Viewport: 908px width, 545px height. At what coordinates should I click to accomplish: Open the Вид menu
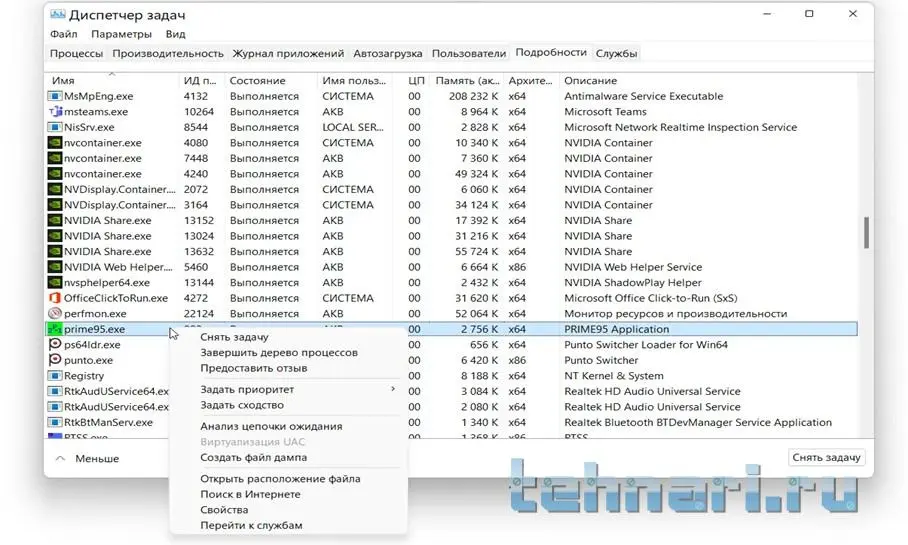click(175, 34)
